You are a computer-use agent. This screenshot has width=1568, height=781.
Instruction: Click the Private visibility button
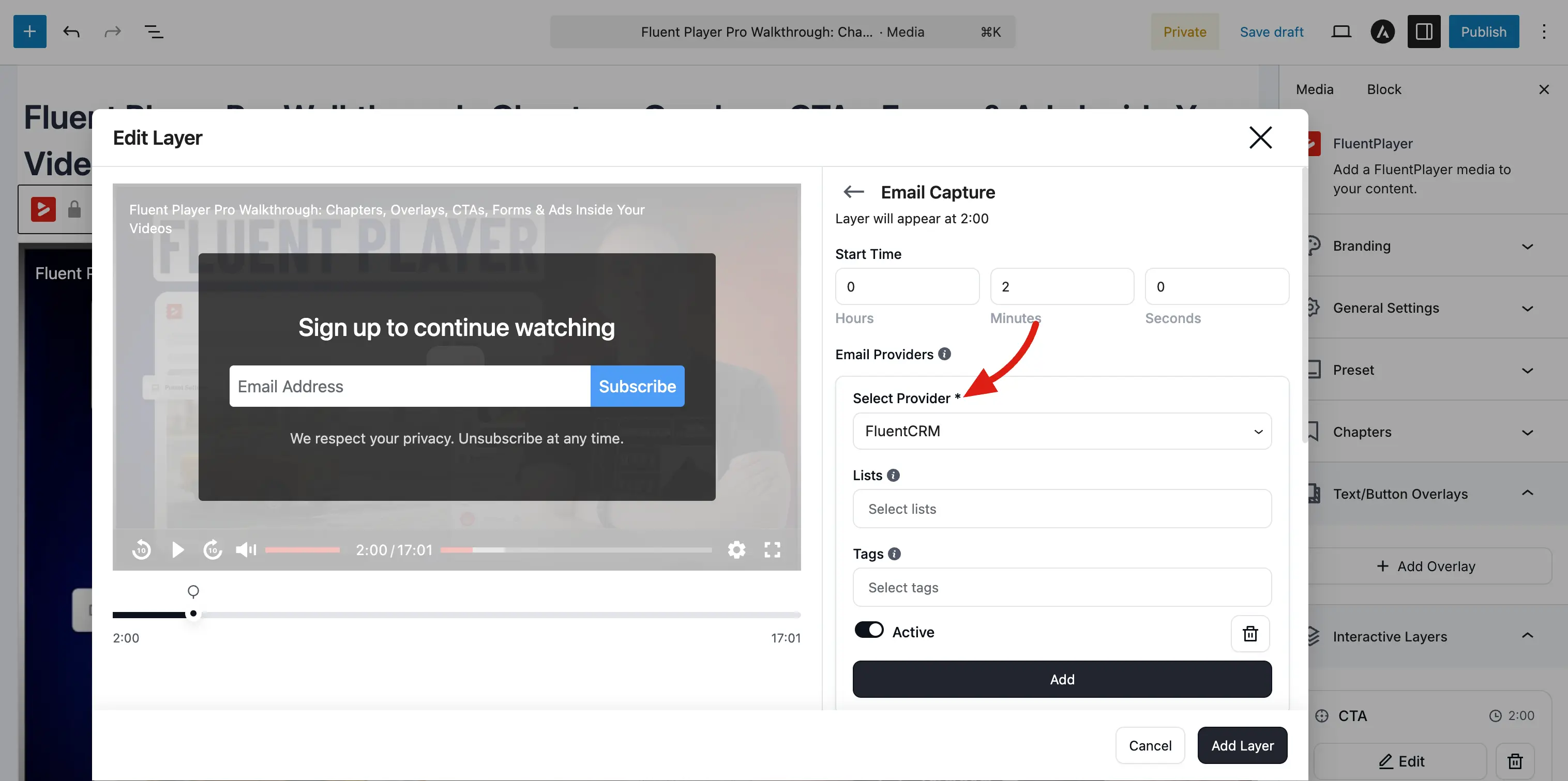(1184, 32)
